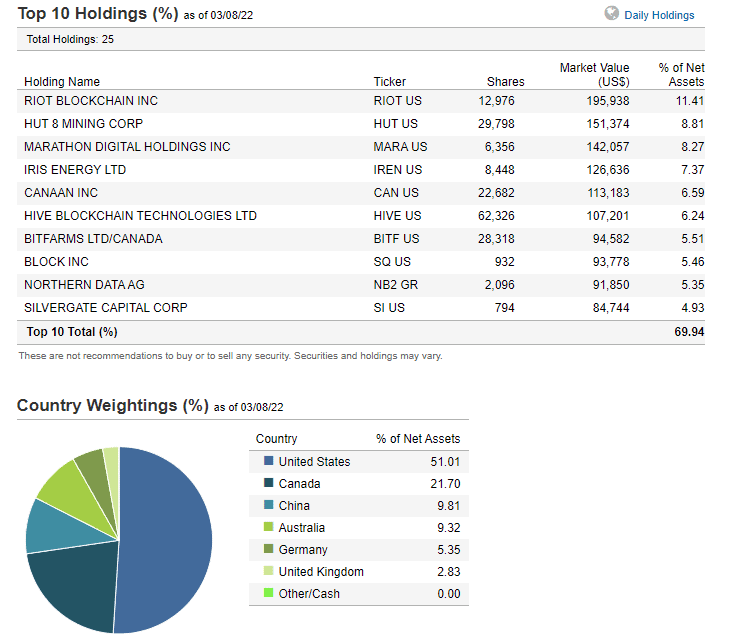Select the Canada country label
Image resolution: width=743 pixels, height=638 pixels.
[x=299, y=484]
